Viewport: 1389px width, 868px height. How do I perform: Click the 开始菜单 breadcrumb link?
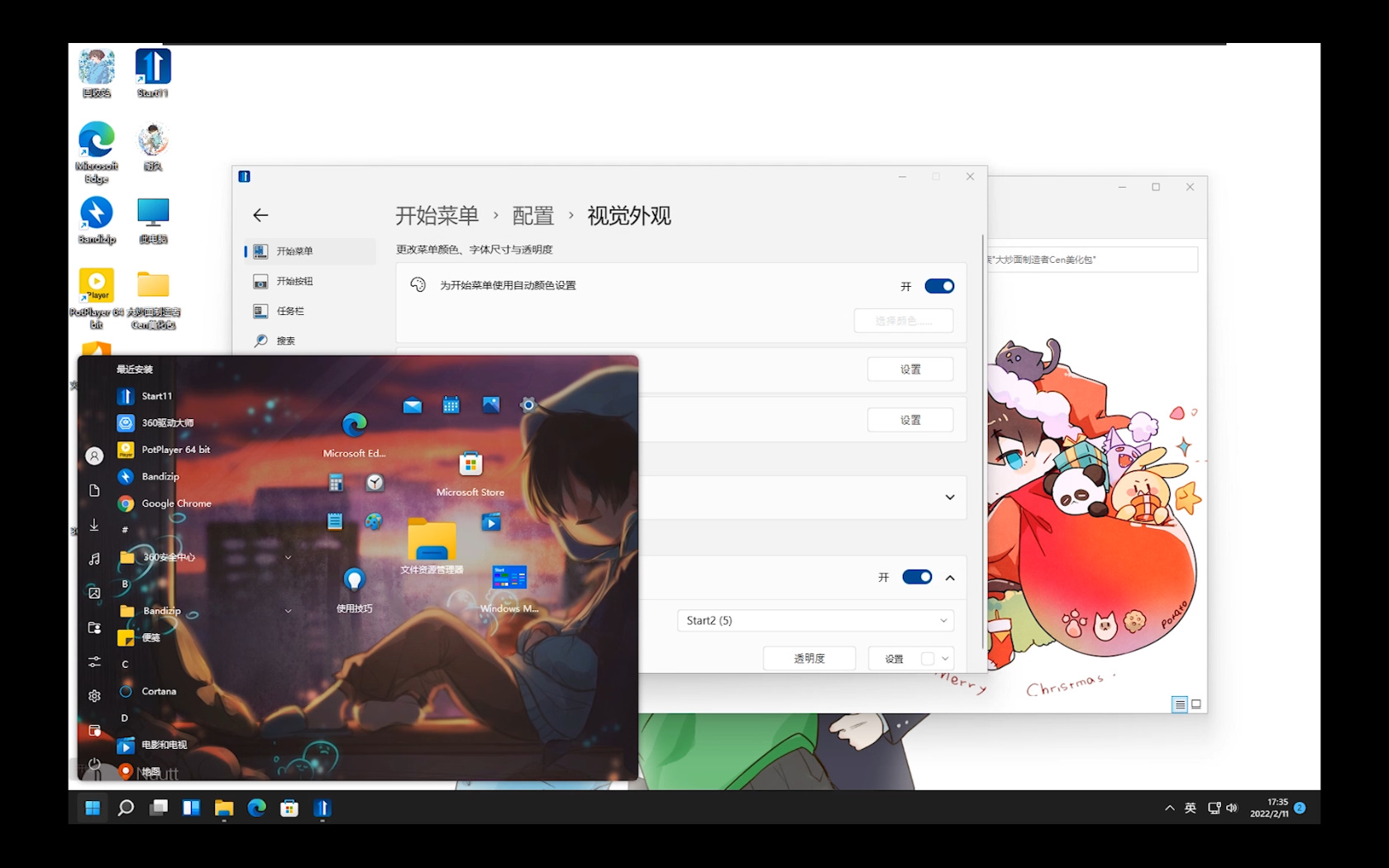(x=437, y=216)
